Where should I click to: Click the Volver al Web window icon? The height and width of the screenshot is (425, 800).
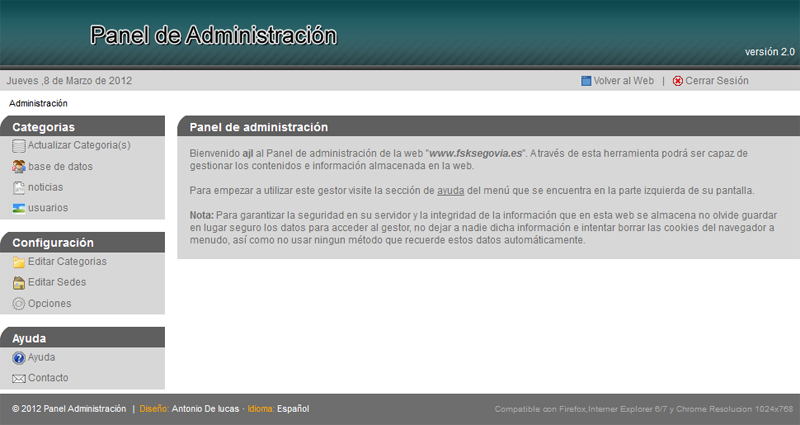(586, 81)
